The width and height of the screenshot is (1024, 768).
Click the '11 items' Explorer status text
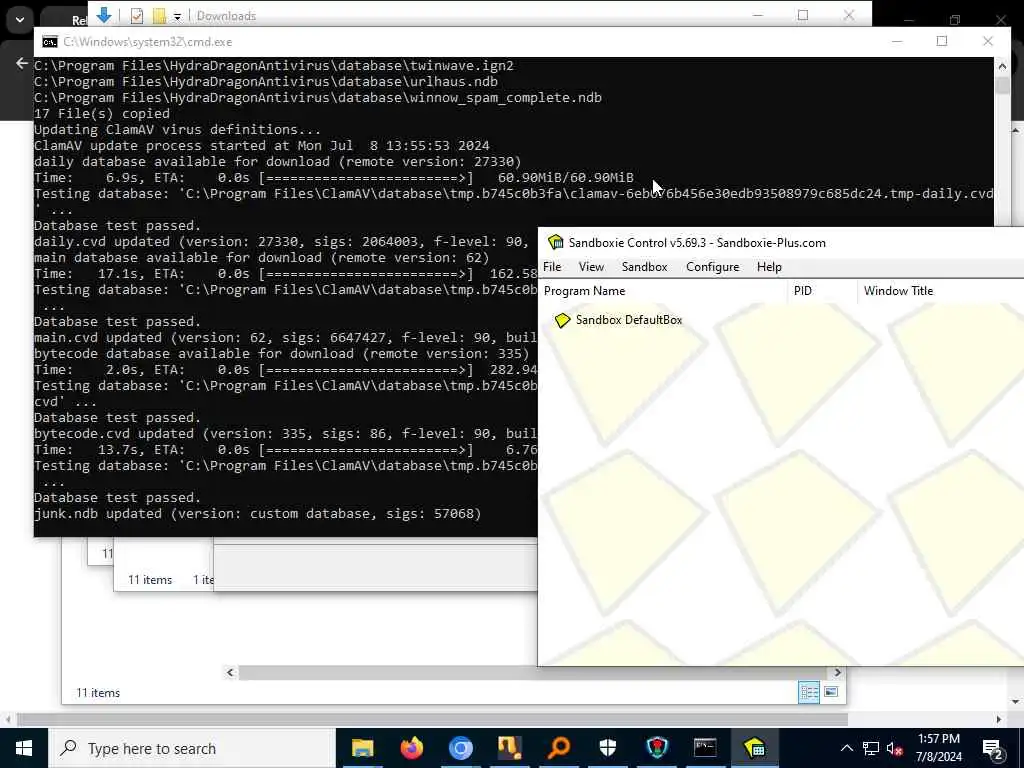pyautogui.click(x=98, y=692)
